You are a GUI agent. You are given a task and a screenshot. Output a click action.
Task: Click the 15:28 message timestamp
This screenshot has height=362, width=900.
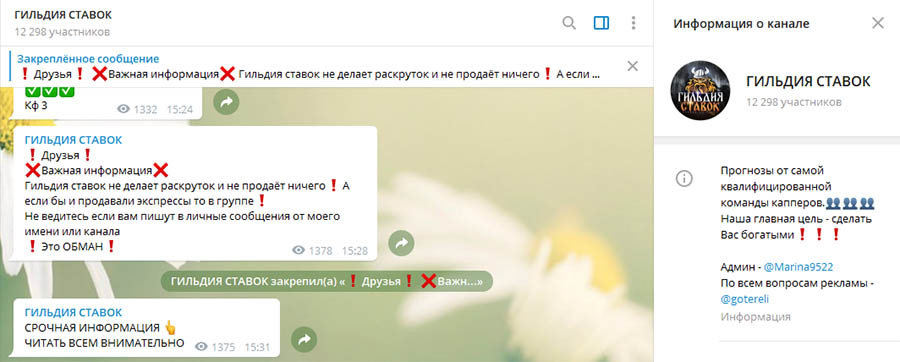click(x=355, y=251)
